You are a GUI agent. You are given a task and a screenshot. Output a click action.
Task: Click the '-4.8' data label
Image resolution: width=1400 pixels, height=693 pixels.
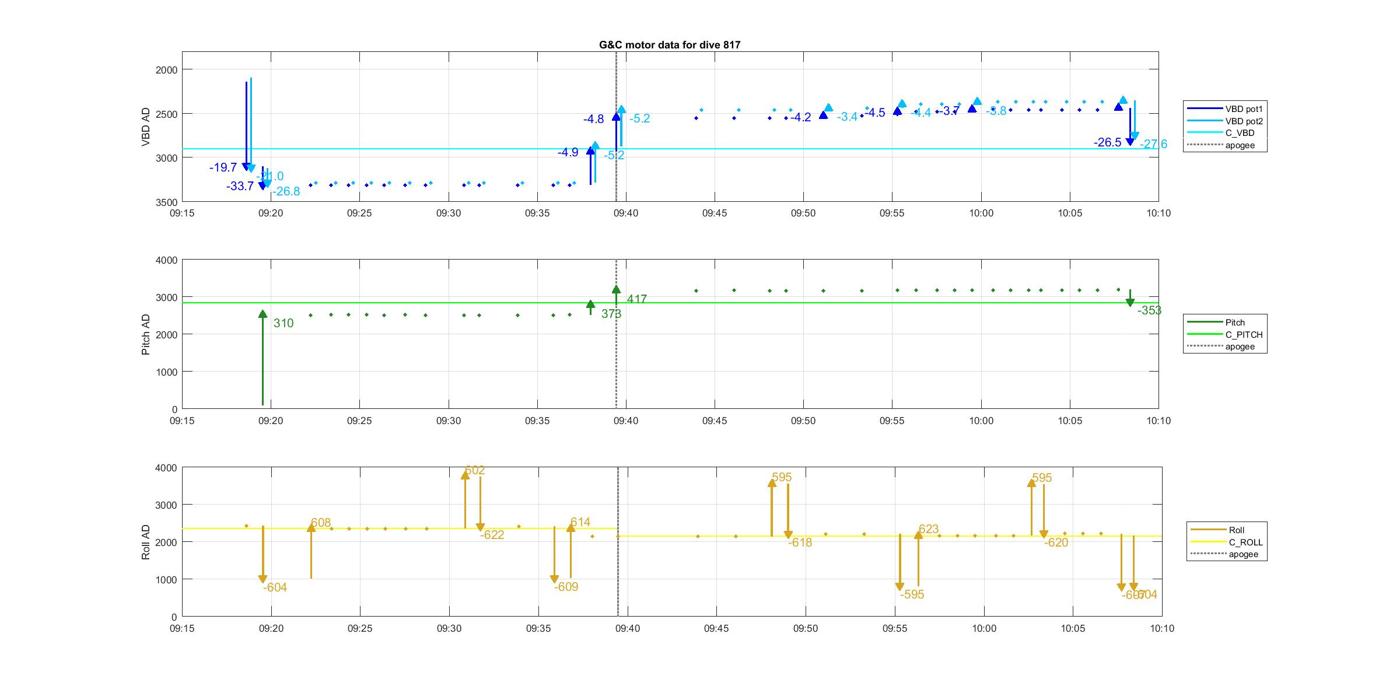coord(594,119)
